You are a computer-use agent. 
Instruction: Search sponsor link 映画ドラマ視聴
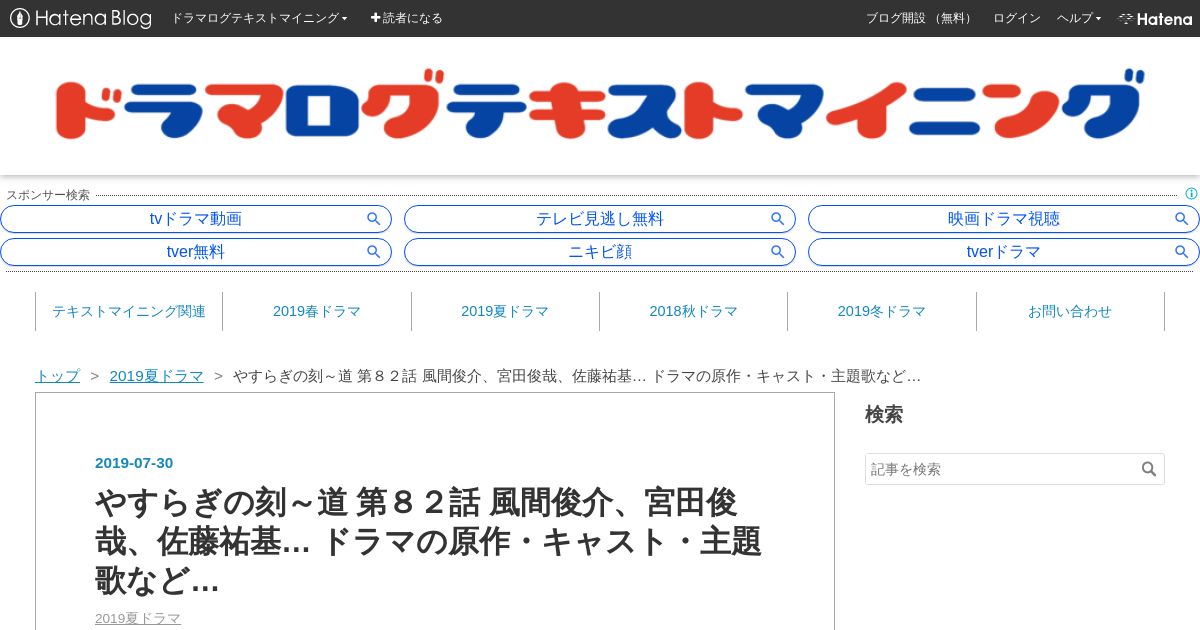tap(1004, 219)
